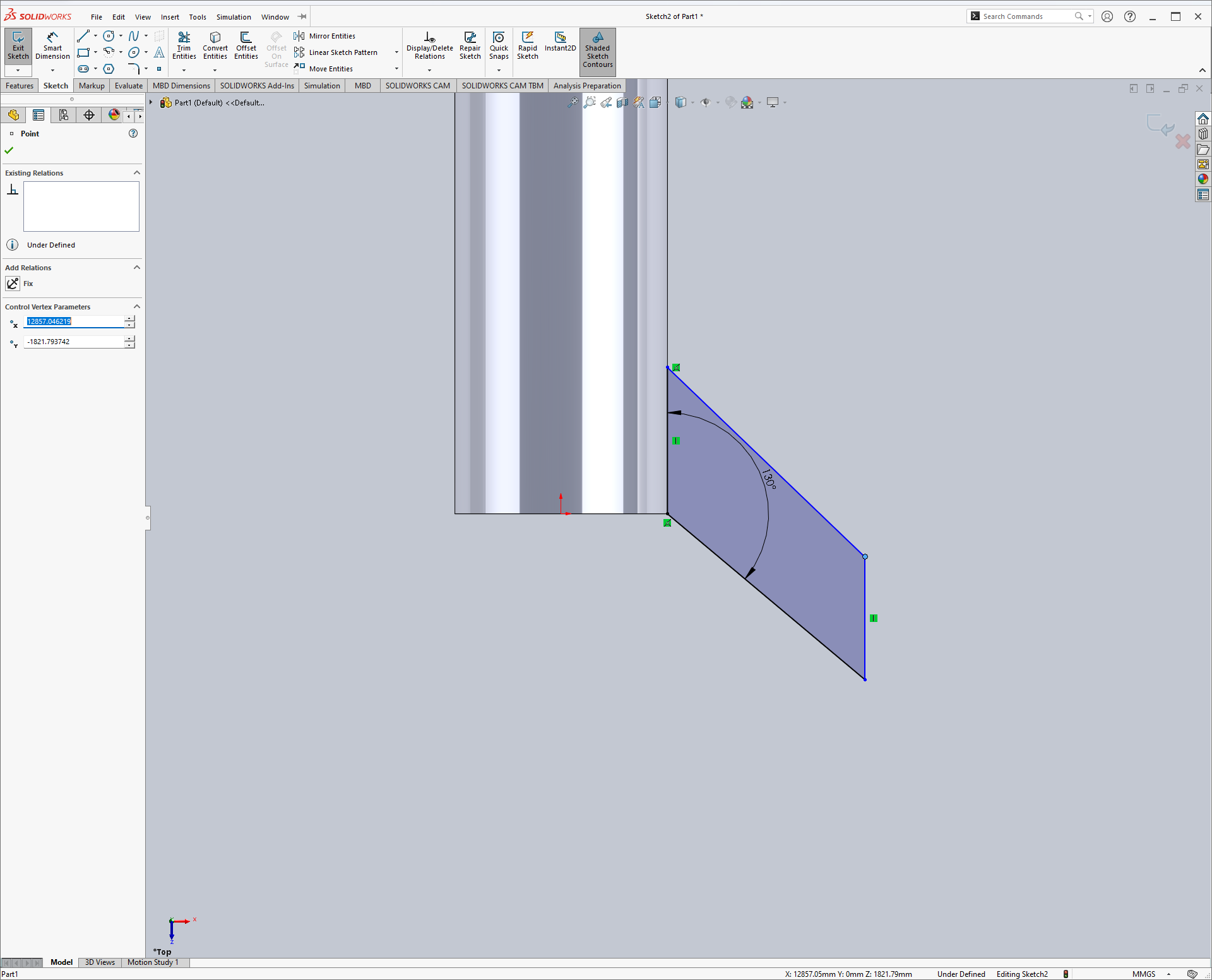Switch to the Features tab

20,86
